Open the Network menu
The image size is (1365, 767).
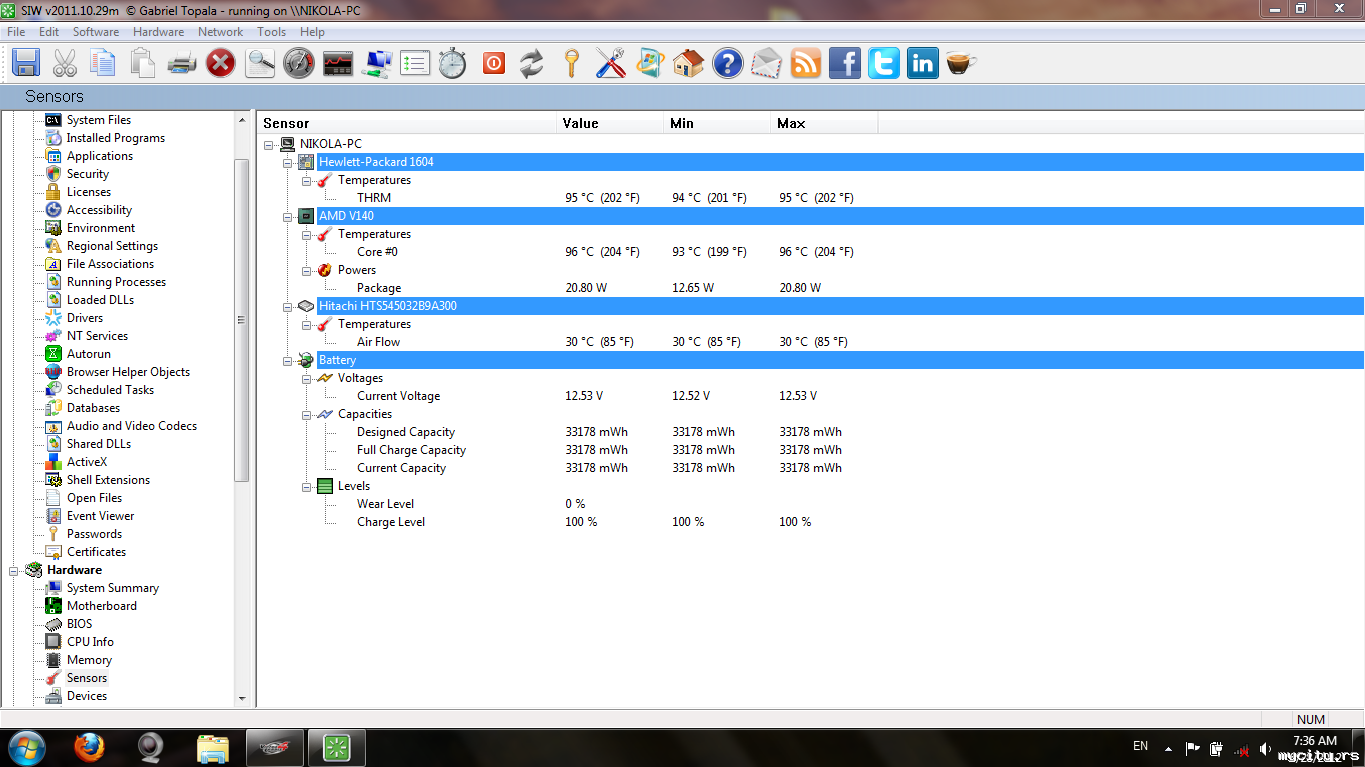tap(220, 32)
